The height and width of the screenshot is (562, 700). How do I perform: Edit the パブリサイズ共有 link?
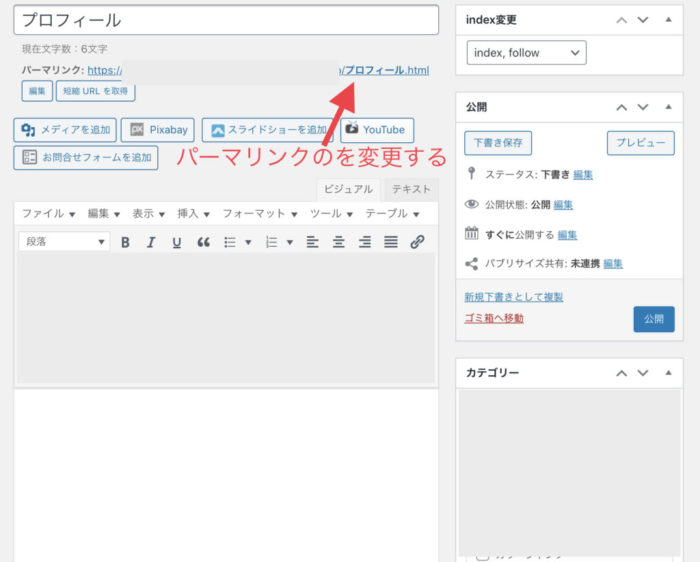point(613,264)
